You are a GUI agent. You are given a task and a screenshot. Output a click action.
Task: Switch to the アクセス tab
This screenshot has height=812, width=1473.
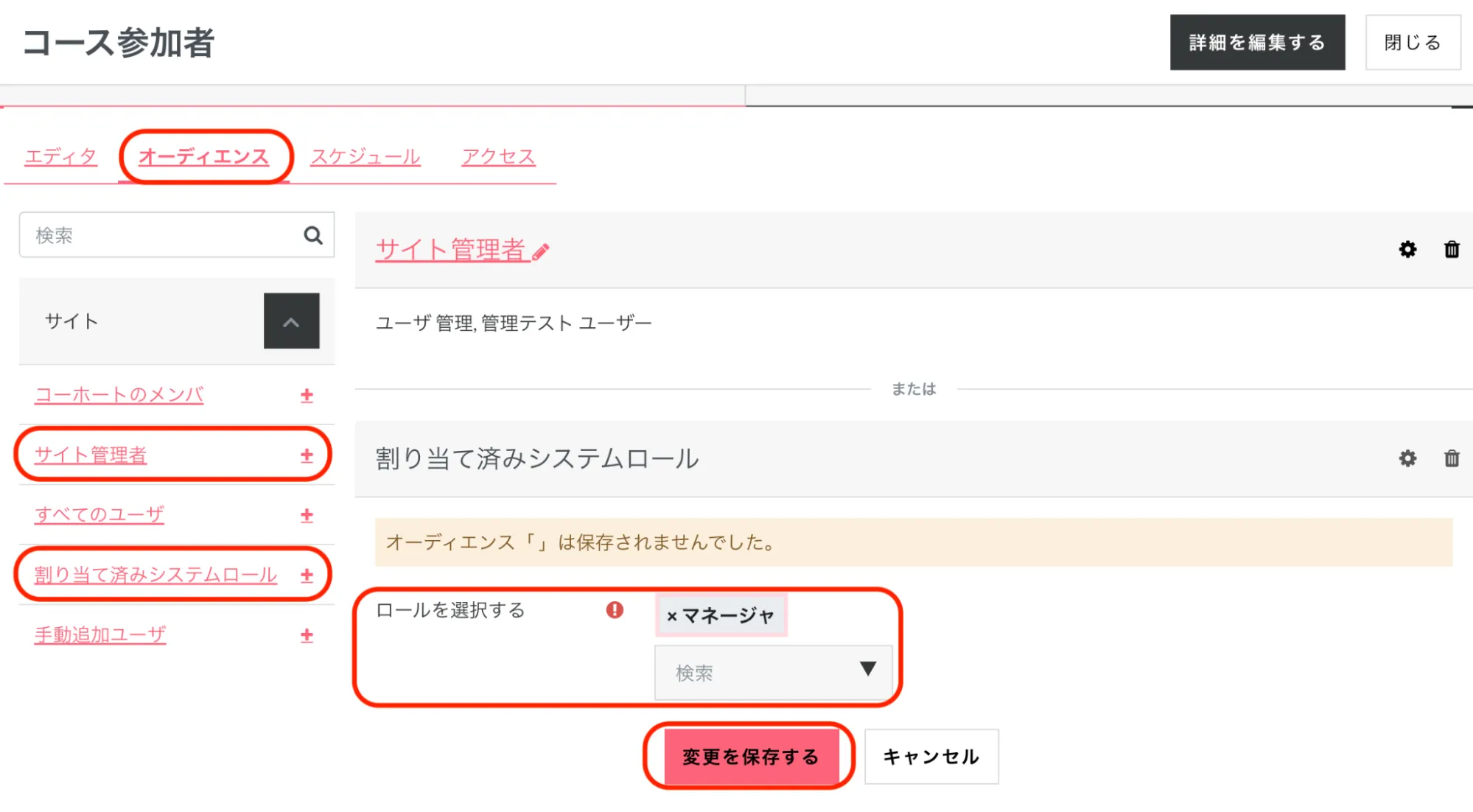[498, 156]
